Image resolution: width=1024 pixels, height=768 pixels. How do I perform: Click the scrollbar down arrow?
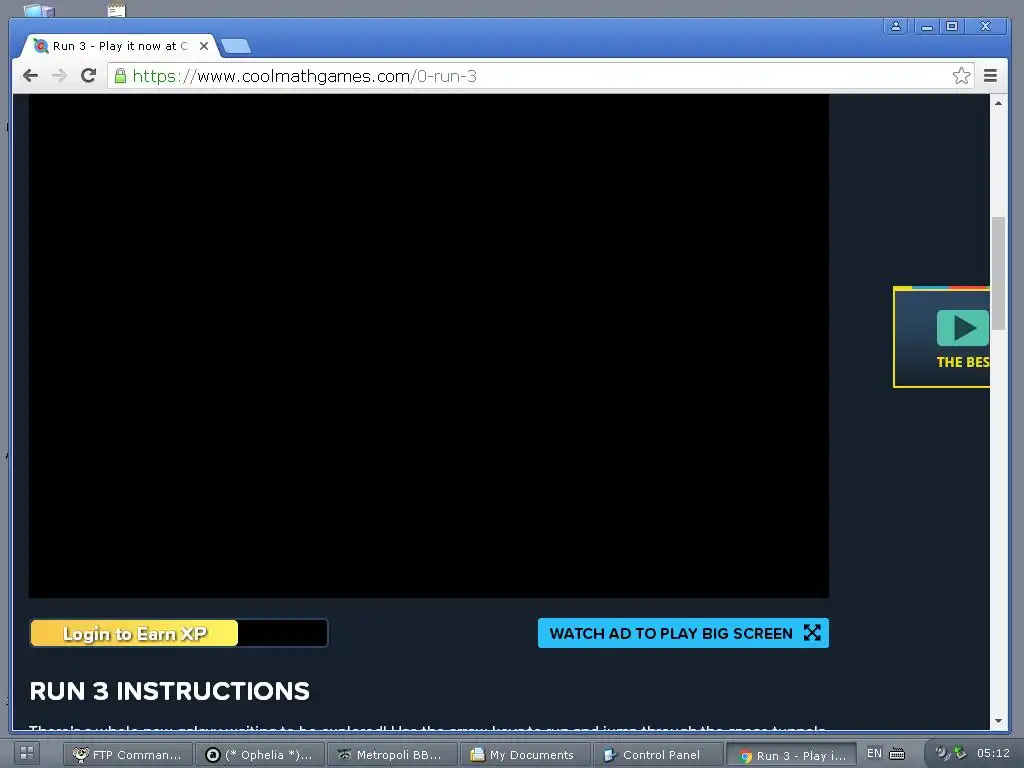pyautogui.click(x=998, y=721)
